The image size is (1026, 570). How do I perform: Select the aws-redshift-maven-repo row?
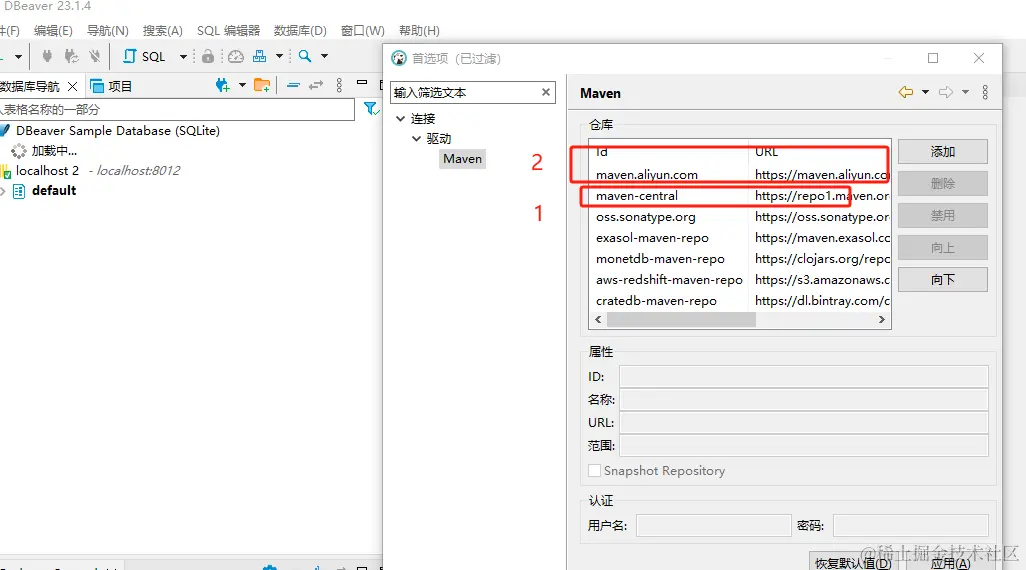[x=739, y=279]
